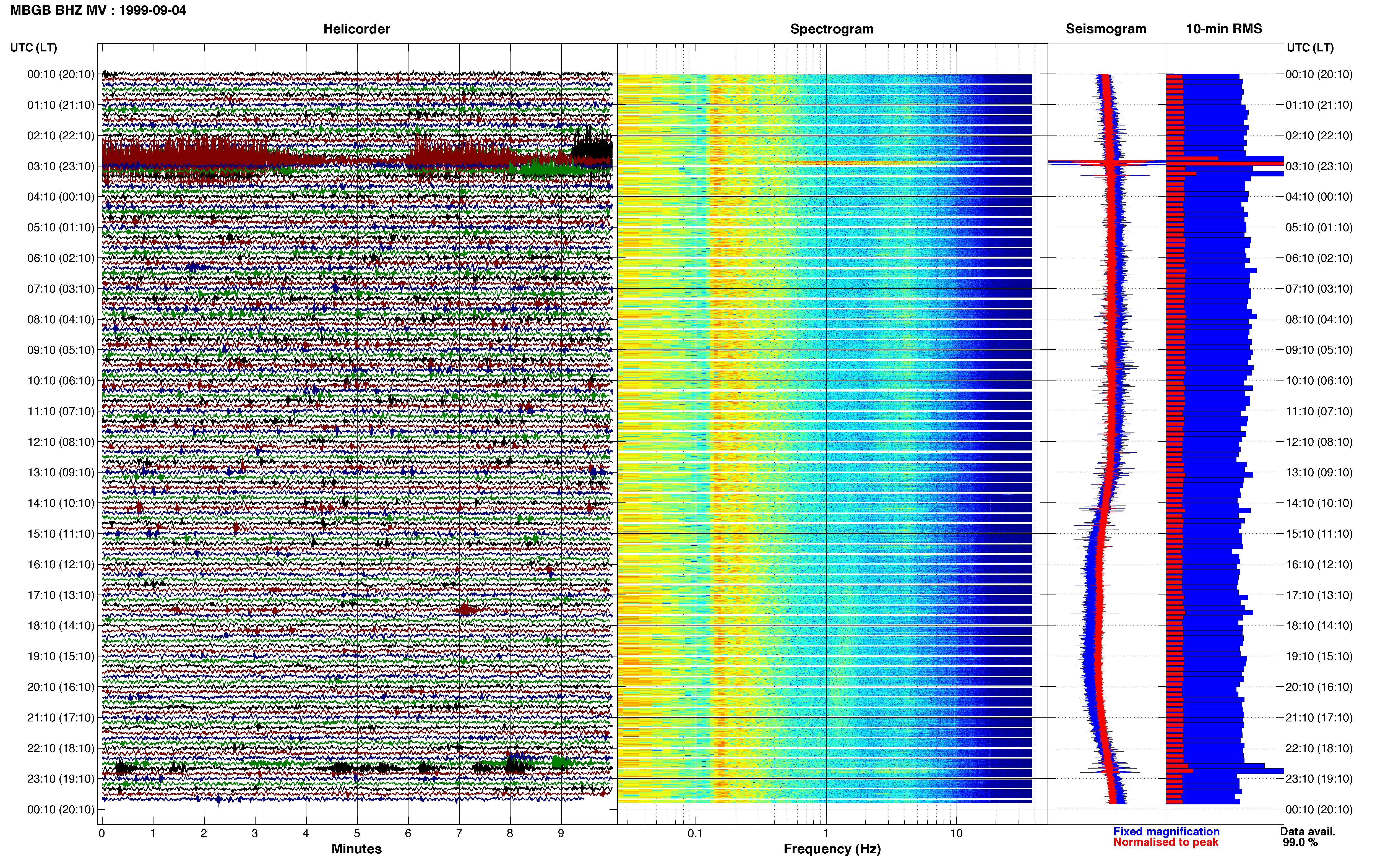Viewport: 1388px width, 868px height.
Task: Click the right 'UTC (LT)' axis label
Action: [1310, 48]
